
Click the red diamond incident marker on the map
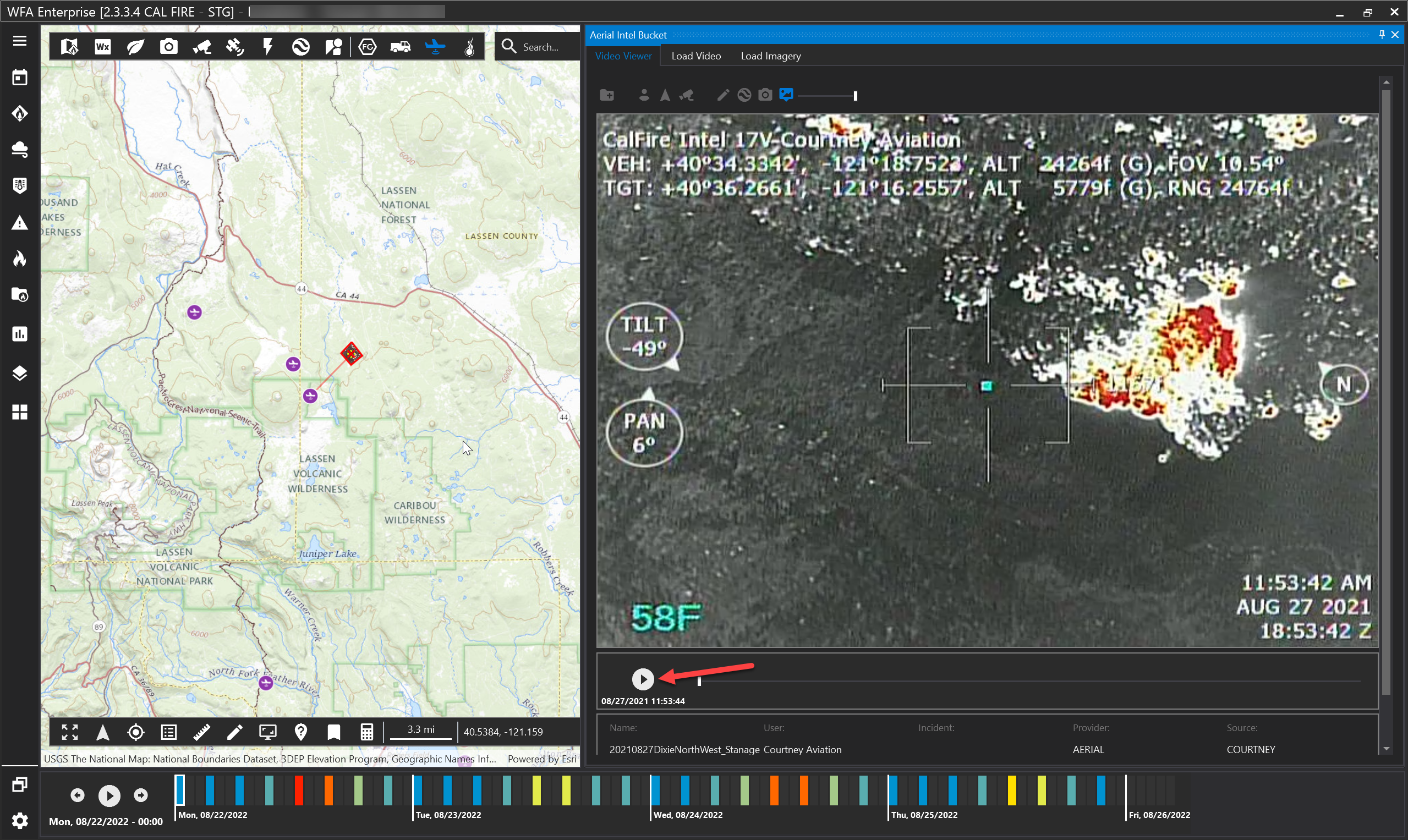coord(352,354)
